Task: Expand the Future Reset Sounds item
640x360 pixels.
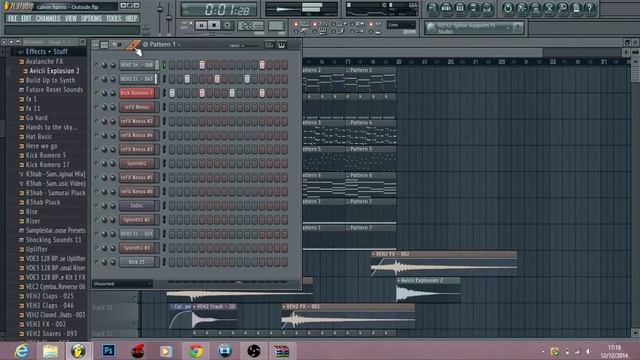Action: coord(51,90)
